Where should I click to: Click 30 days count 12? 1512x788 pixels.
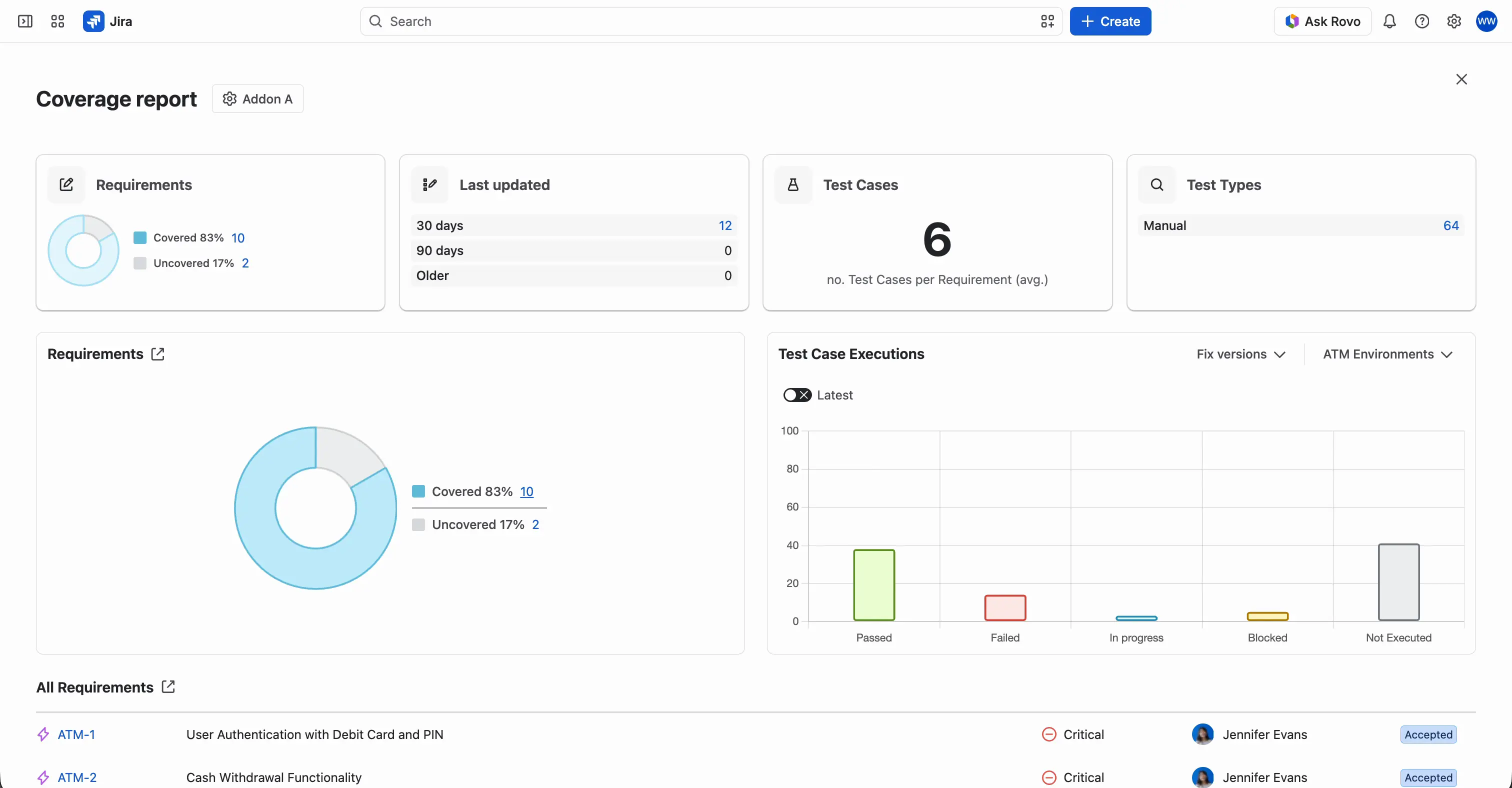725,225
